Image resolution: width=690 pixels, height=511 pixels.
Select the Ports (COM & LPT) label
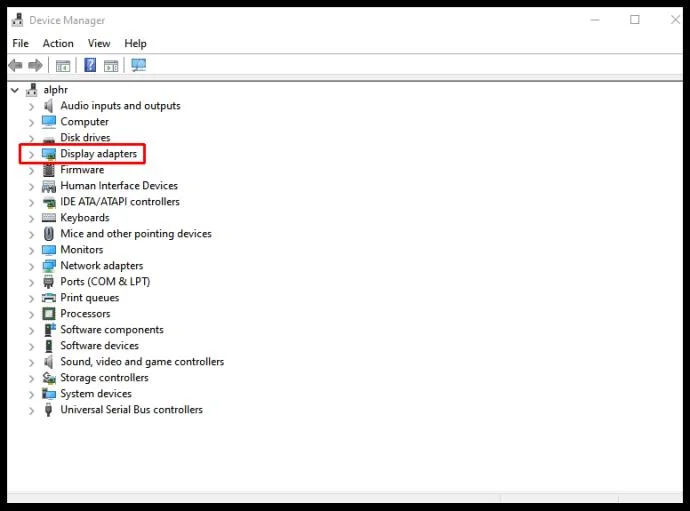(x=105, y=282)
